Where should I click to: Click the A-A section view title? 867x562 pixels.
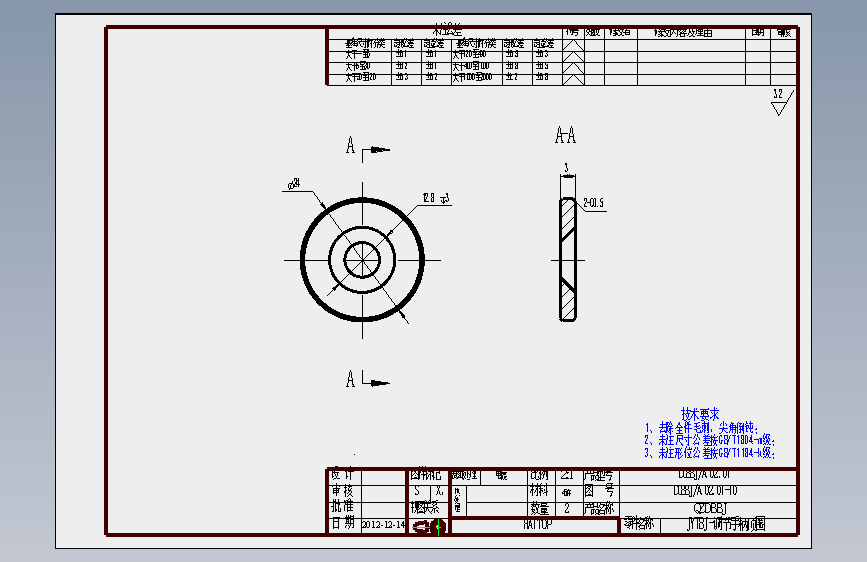click(565, 135)
